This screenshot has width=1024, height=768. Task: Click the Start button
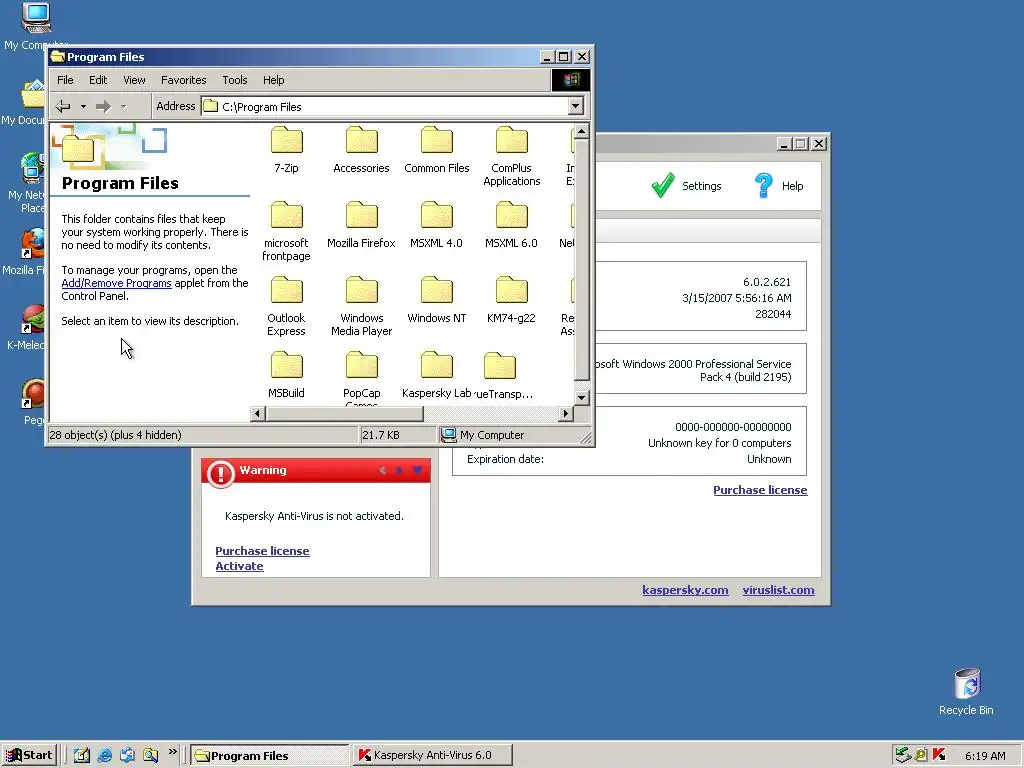tap(29, 755)
